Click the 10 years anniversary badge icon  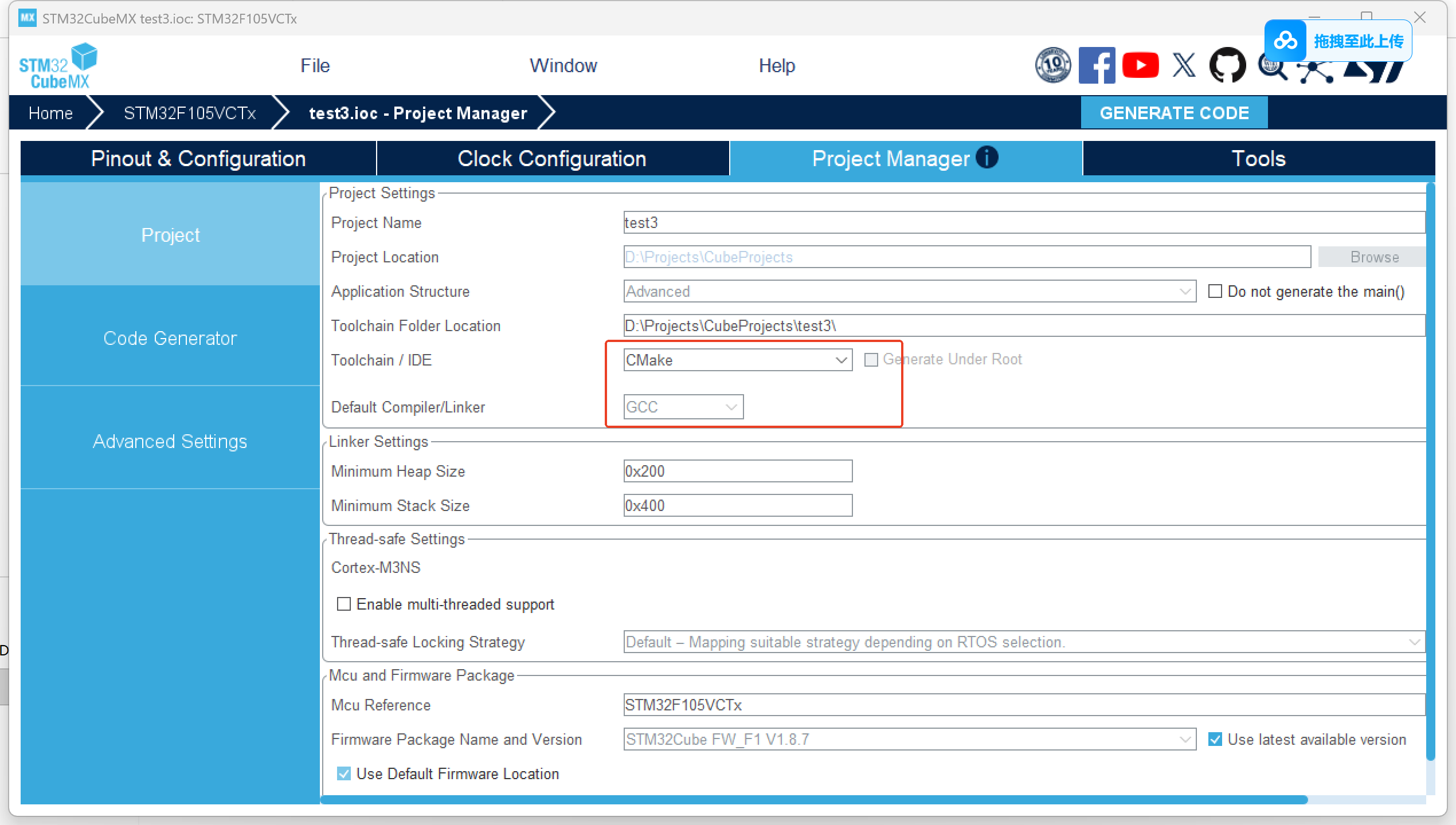[x=1052, y=65]
